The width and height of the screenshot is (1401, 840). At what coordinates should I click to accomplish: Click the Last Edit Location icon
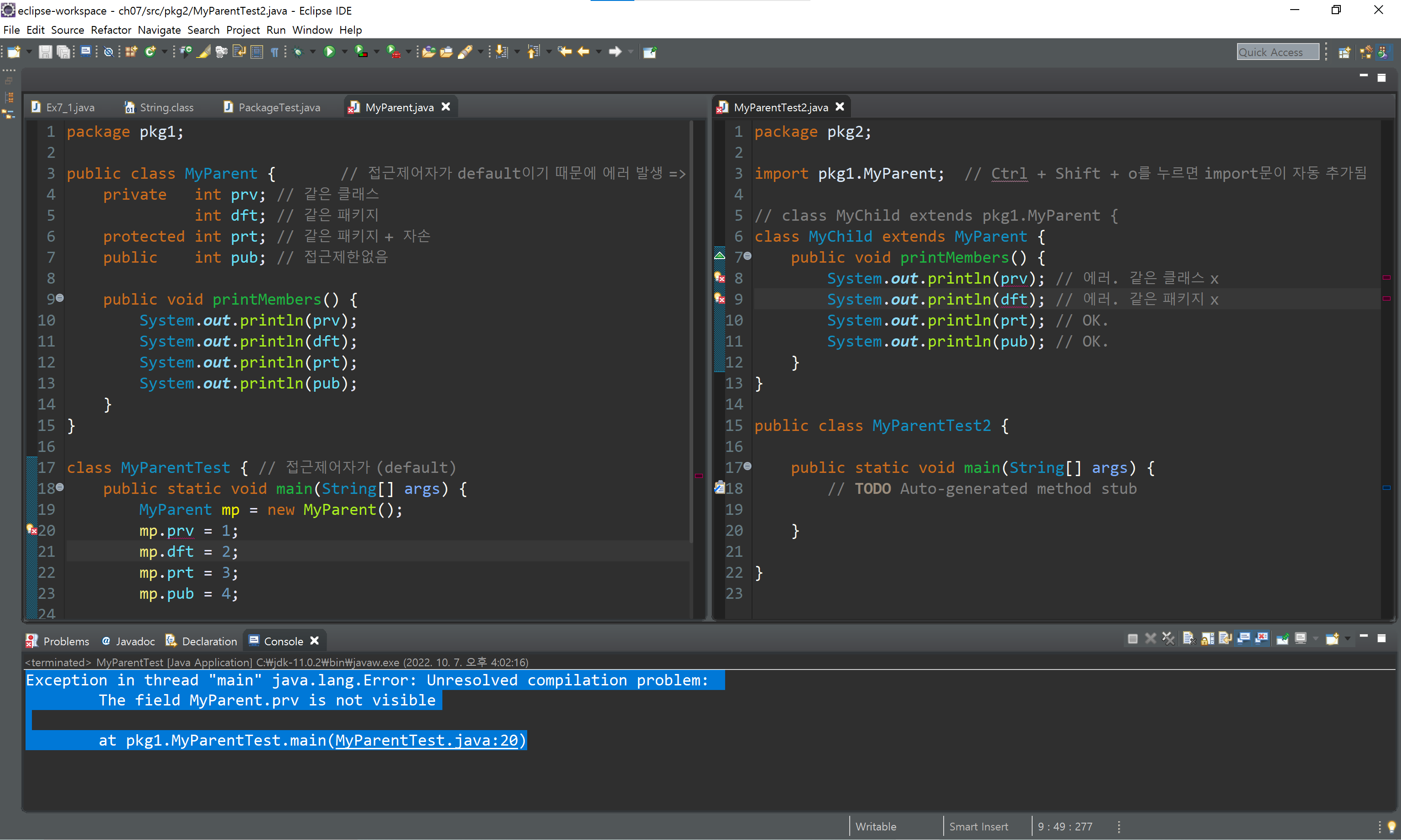pos(564,52)
